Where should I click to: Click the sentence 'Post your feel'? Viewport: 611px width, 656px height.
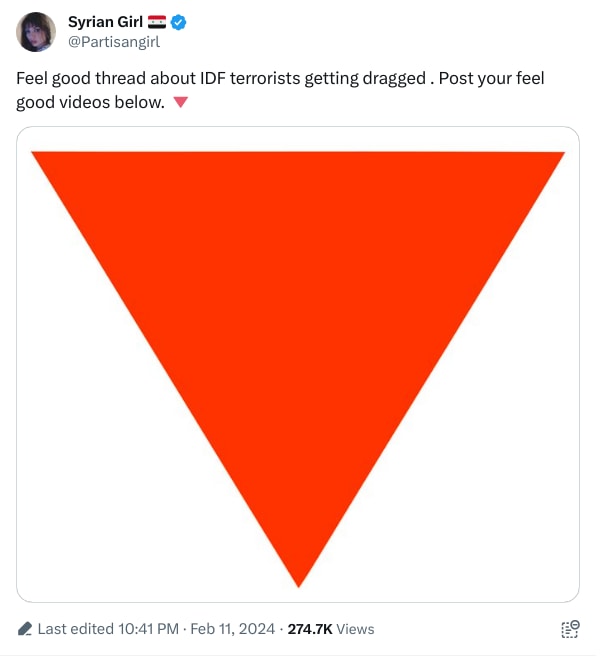click(x=491, y=78)
